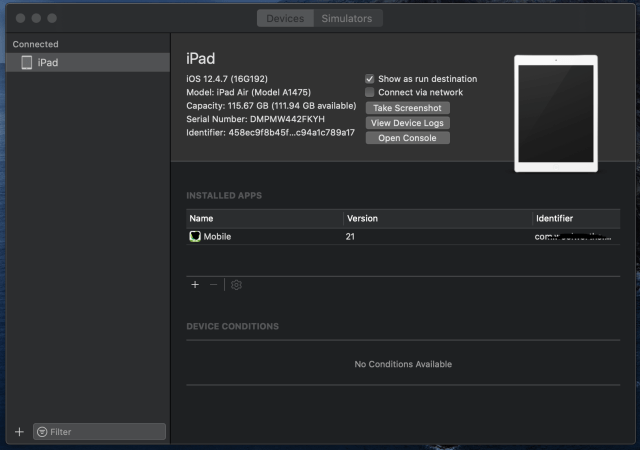The height and width of the screenshot is (450, 640).
Task: Switch to the Devices tab
Action: pyautogui.click(x=285, y=18)
